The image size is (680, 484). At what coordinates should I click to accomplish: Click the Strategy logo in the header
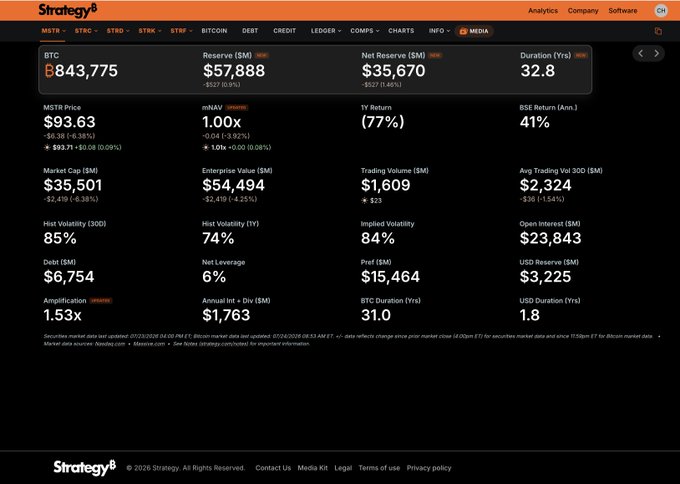click(x=68, y=10)
